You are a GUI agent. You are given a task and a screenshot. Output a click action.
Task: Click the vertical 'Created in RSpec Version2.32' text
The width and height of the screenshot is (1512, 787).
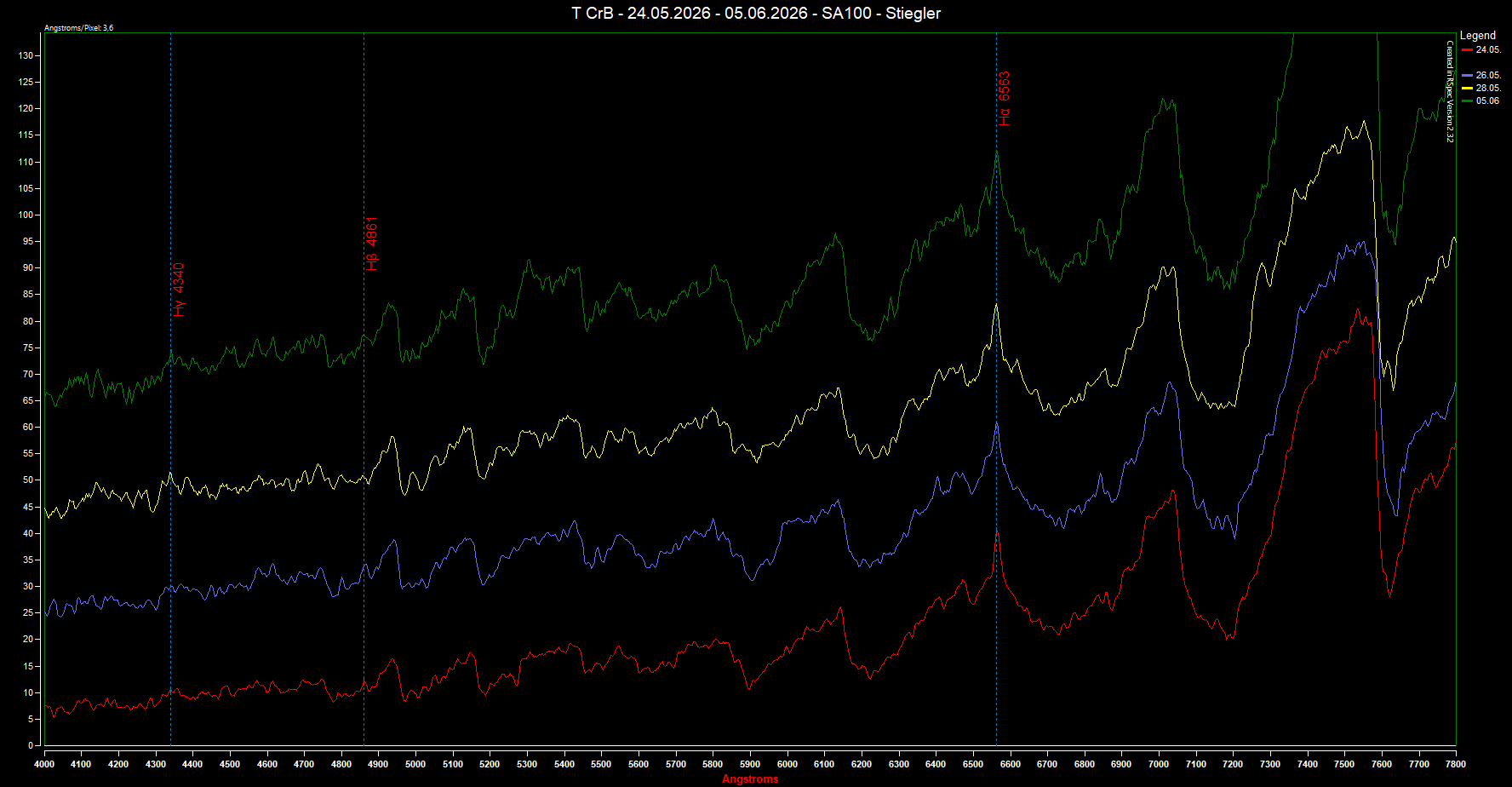click(x=1450, y=91)
